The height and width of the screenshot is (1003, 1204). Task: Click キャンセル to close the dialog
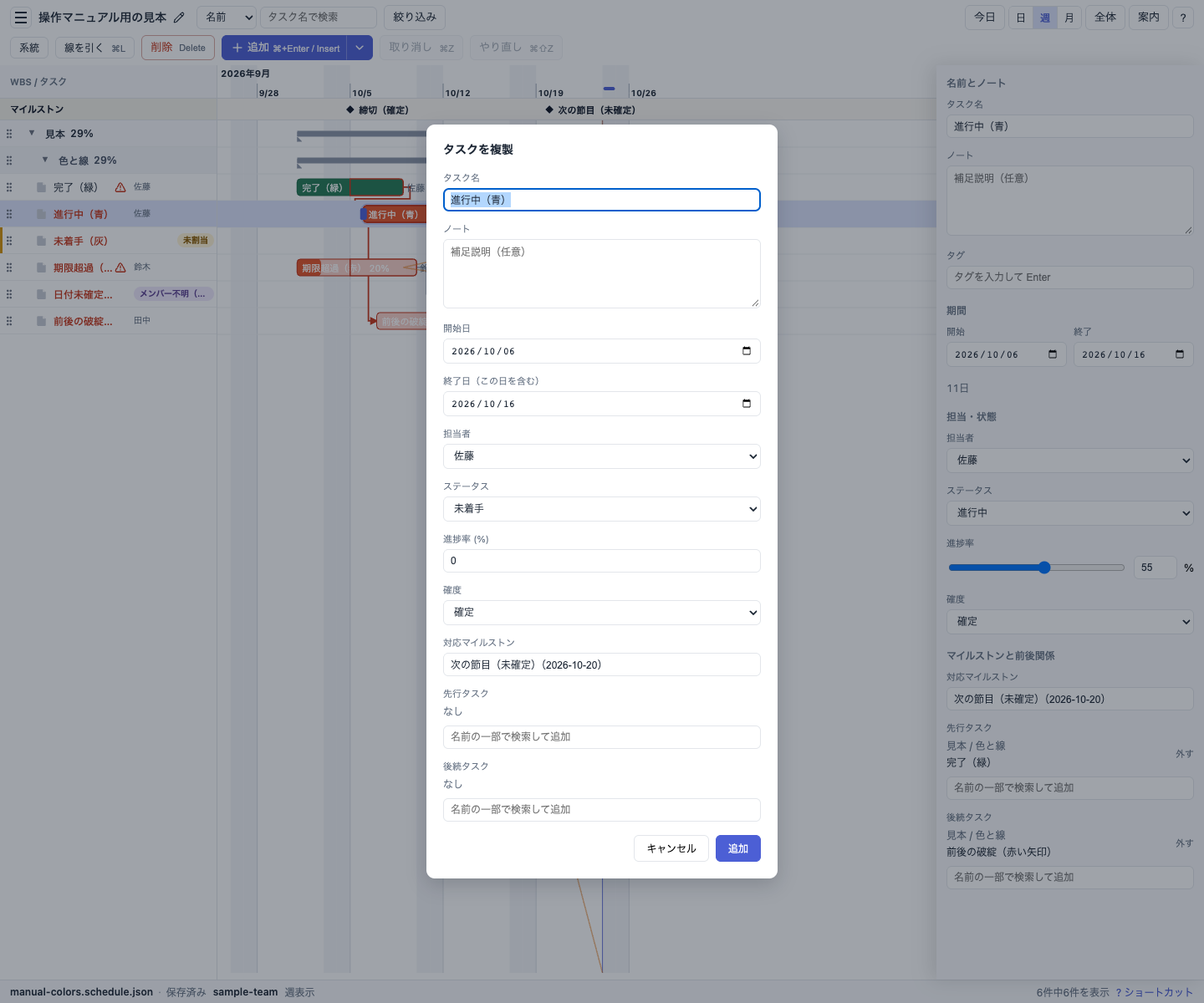pos(671,848)
